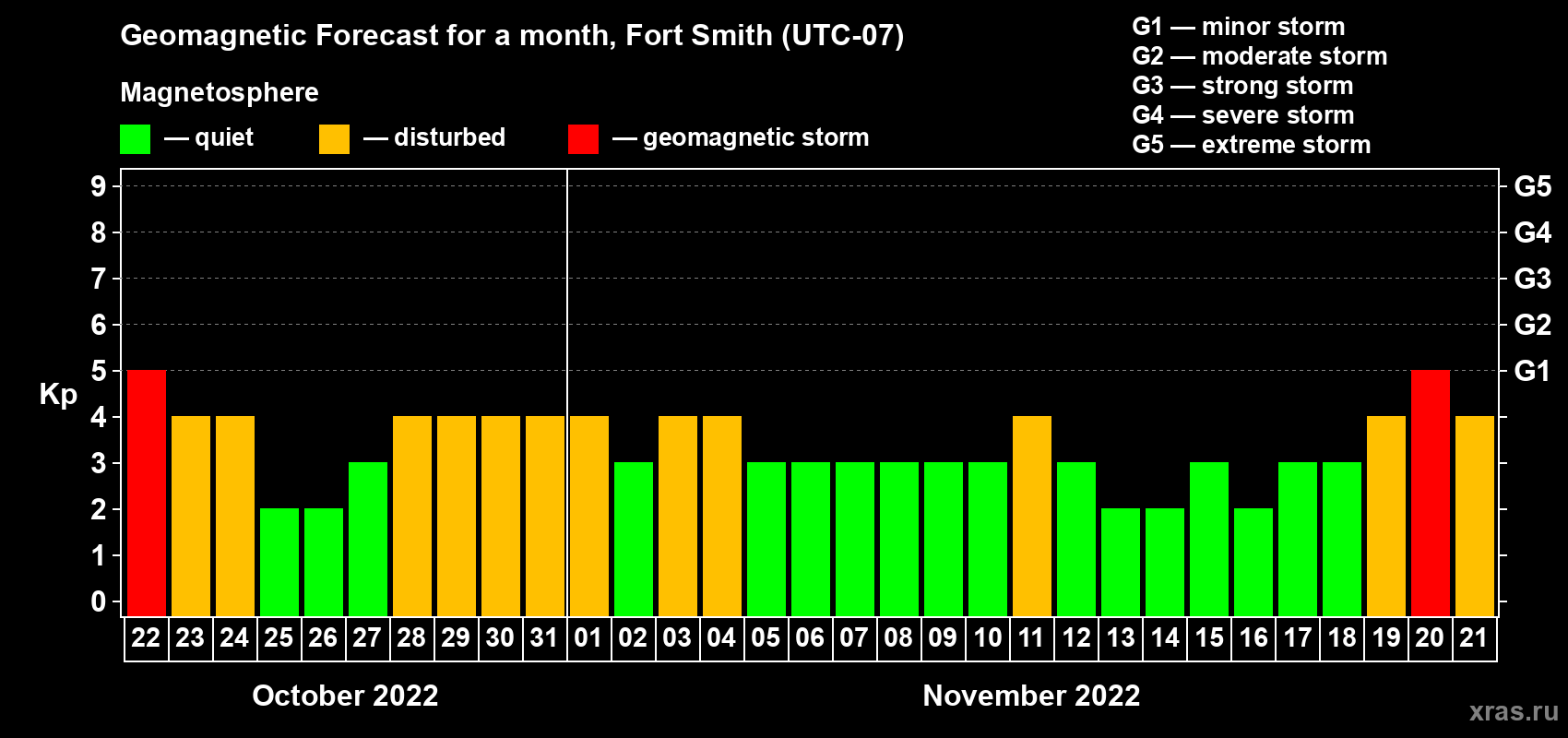Click the date label 27 on axis

367,638
